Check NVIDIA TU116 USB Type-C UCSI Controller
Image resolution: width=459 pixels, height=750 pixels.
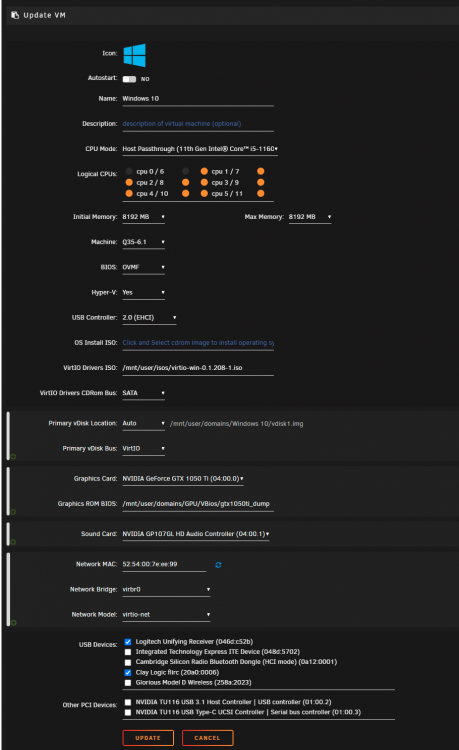point(128,712)
